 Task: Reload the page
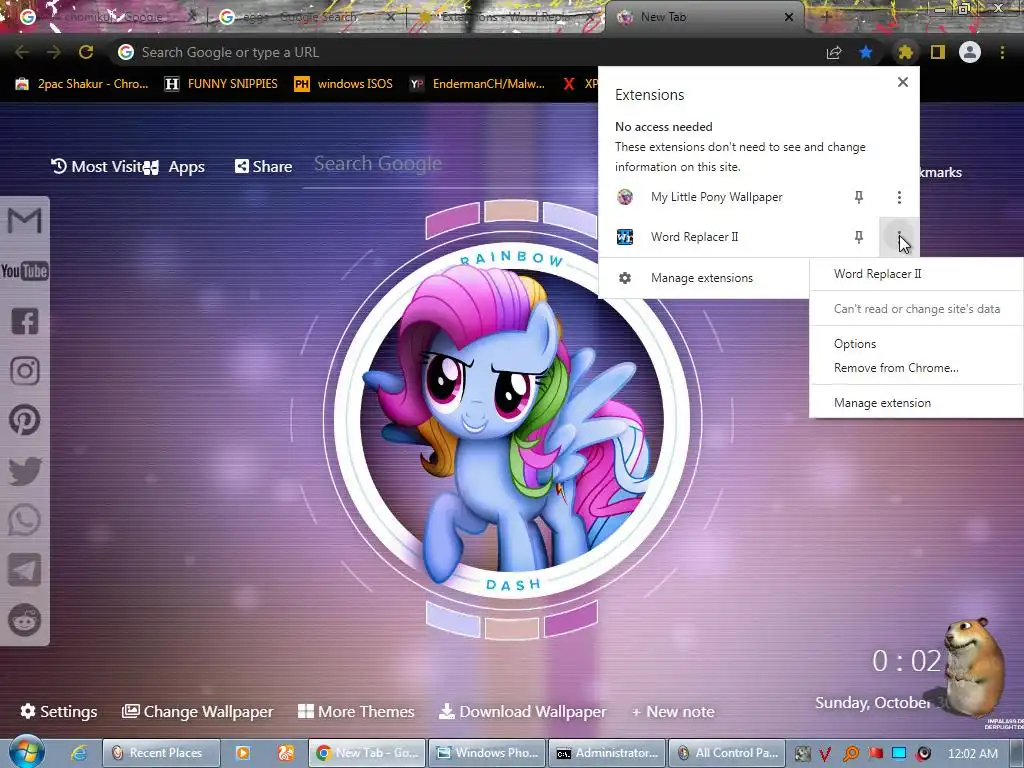(86, 52)
